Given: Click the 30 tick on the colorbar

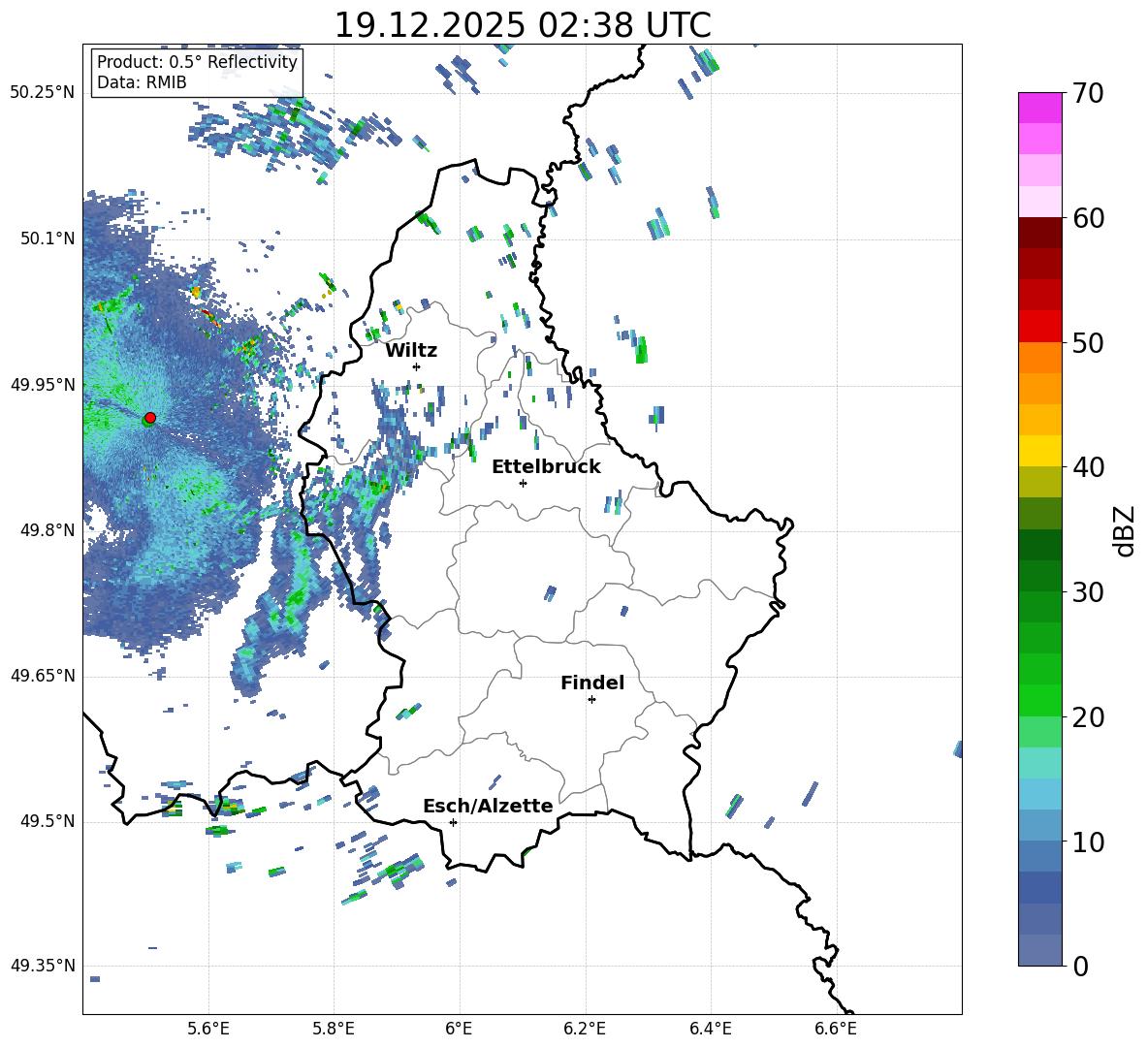Looking at the screenshot, I should pos(1088,592).
